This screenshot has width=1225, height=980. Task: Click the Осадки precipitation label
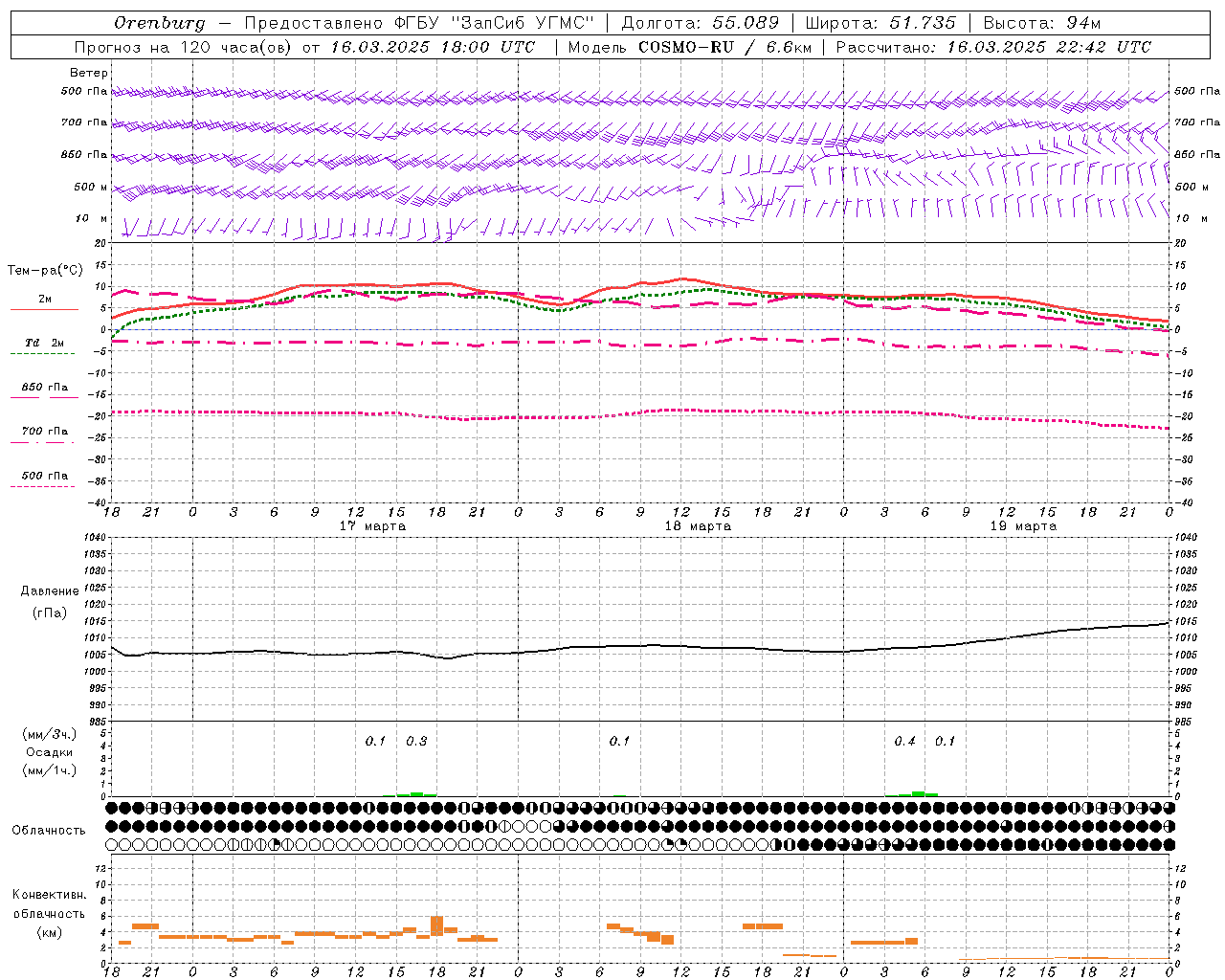point(50,752)
